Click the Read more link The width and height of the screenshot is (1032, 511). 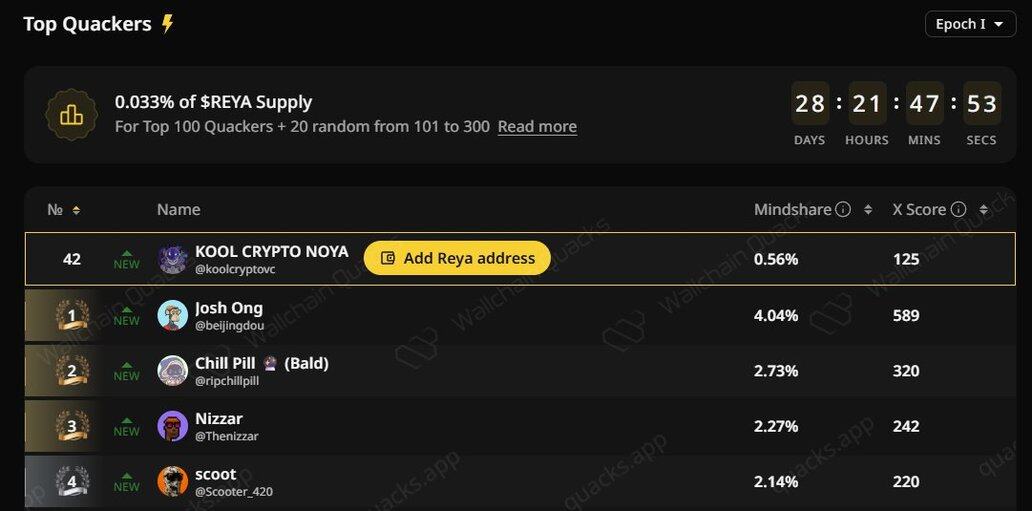[x=537, y=127]
